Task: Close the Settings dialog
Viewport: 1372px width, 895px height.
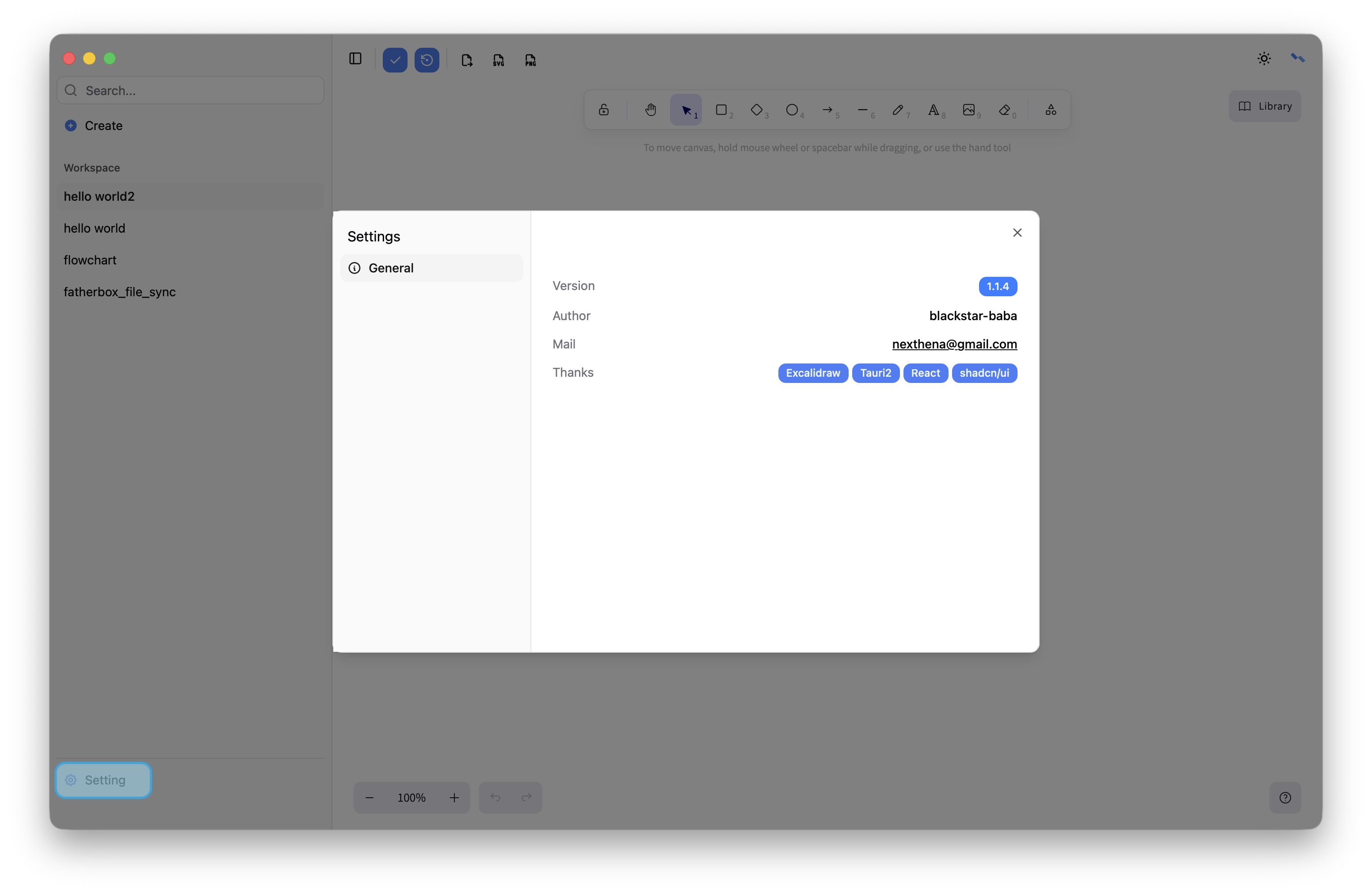Action: [x=1017, y=233]
